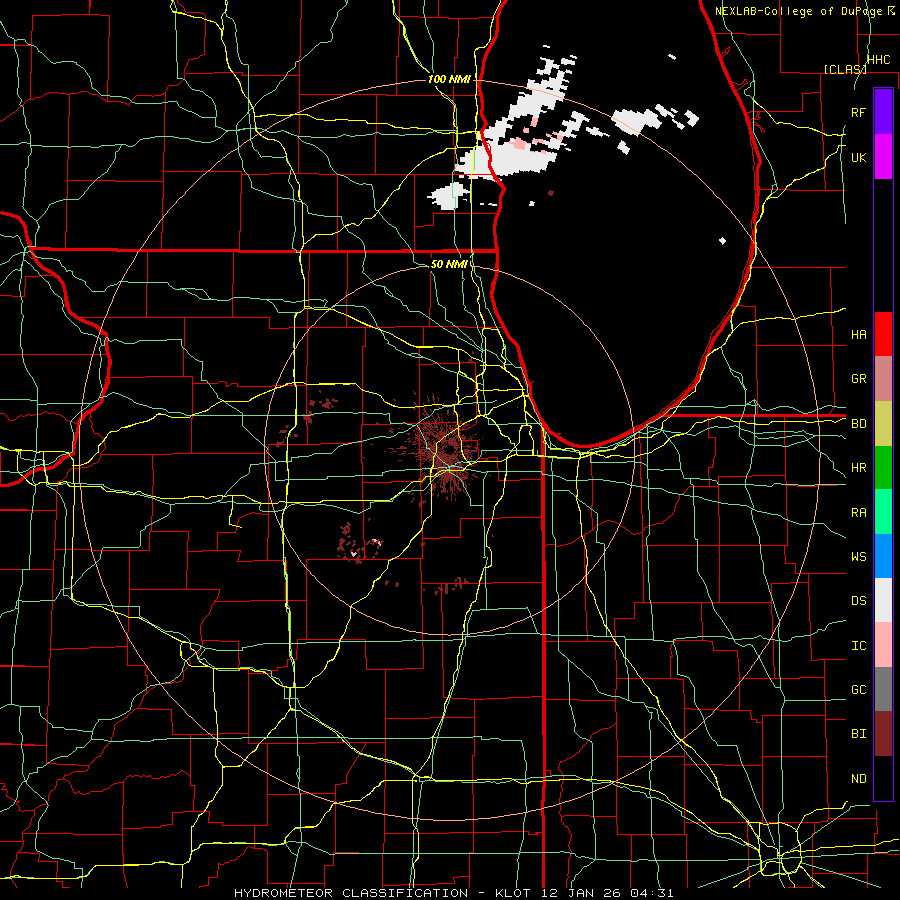Click the HA legend label
The height and width of the screenshot is (900, 900).
[x=859, y=335]
